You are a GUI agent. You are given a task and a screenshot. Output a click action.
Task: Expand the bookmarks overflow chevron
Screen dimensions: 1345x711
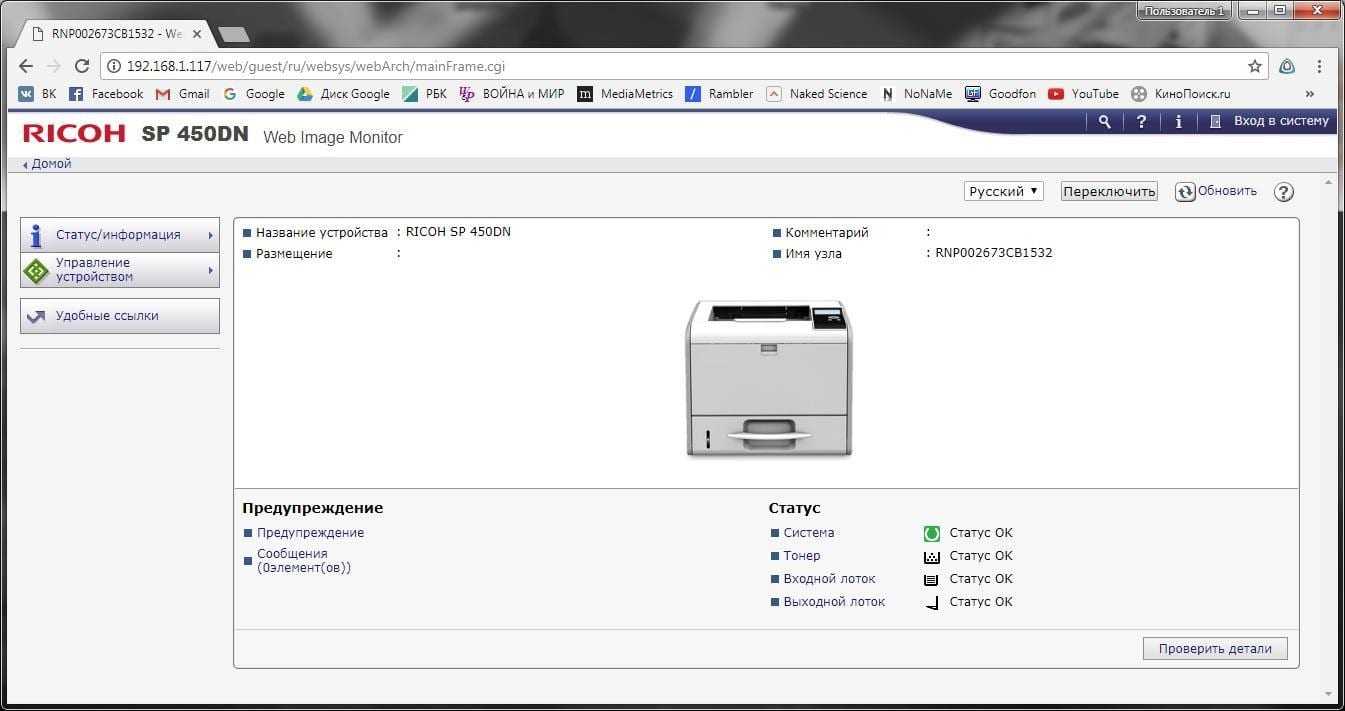(1310, 94)
